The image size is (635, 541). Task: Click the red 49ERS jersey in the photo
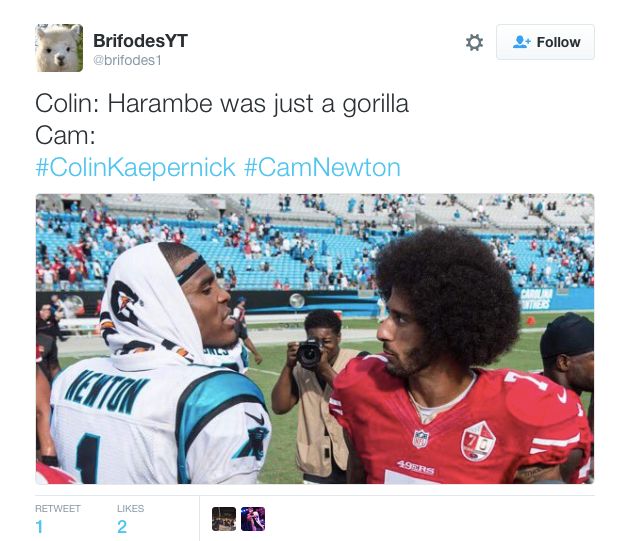click(x=458, y=427)
